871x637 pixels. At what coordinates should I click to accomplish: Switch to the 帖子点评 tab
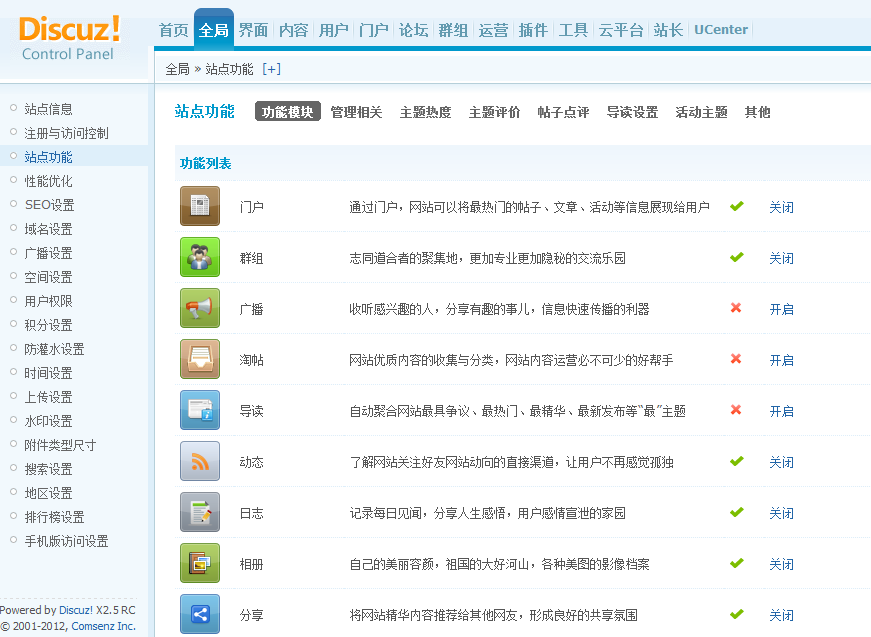point(563,112)
